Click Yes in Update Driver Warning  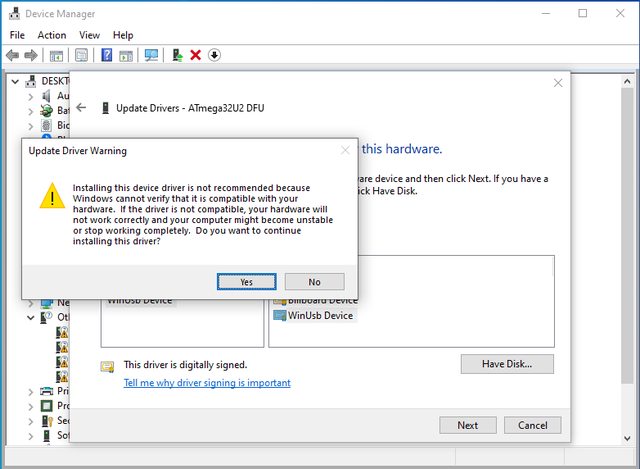tap(247, 282)
